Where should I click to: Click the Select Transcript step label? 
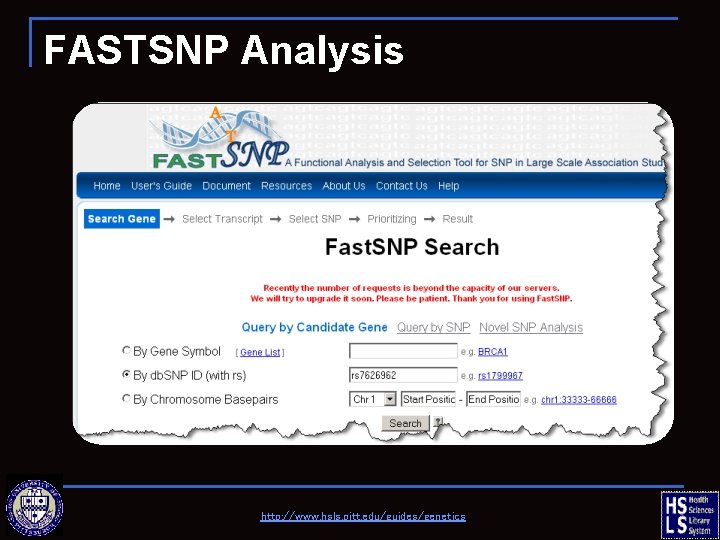coord(222,219)
